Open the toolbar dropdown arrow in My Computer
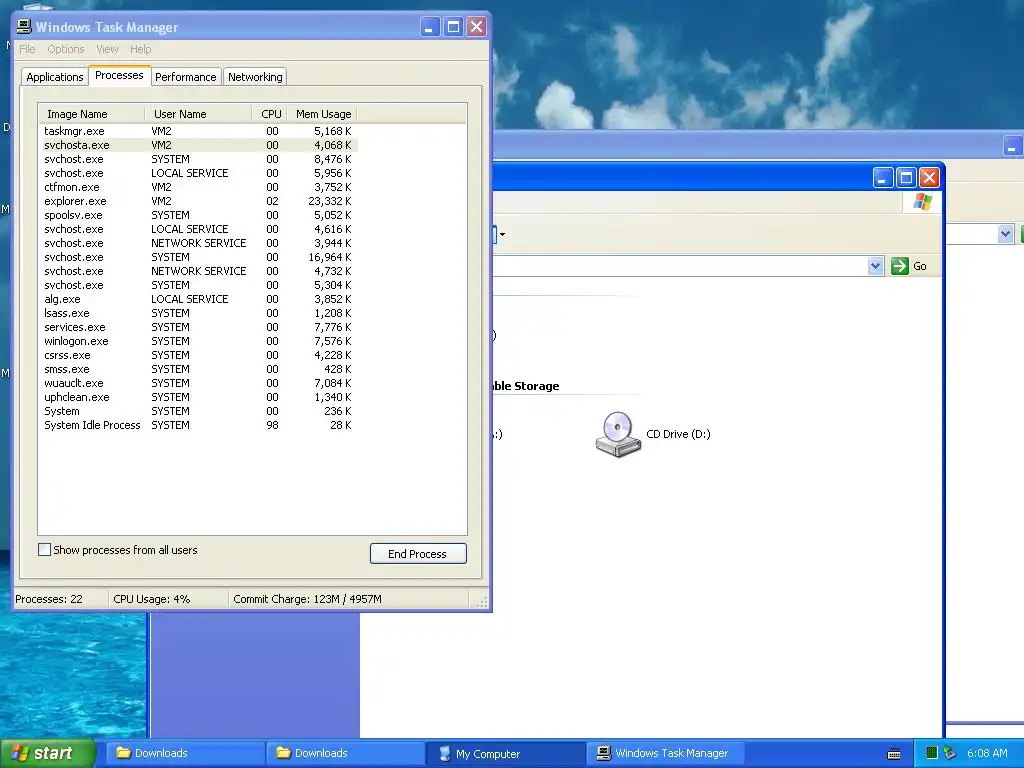This screenshot has width=1024, height=768. pyautogui.click(x=502, y=234)
